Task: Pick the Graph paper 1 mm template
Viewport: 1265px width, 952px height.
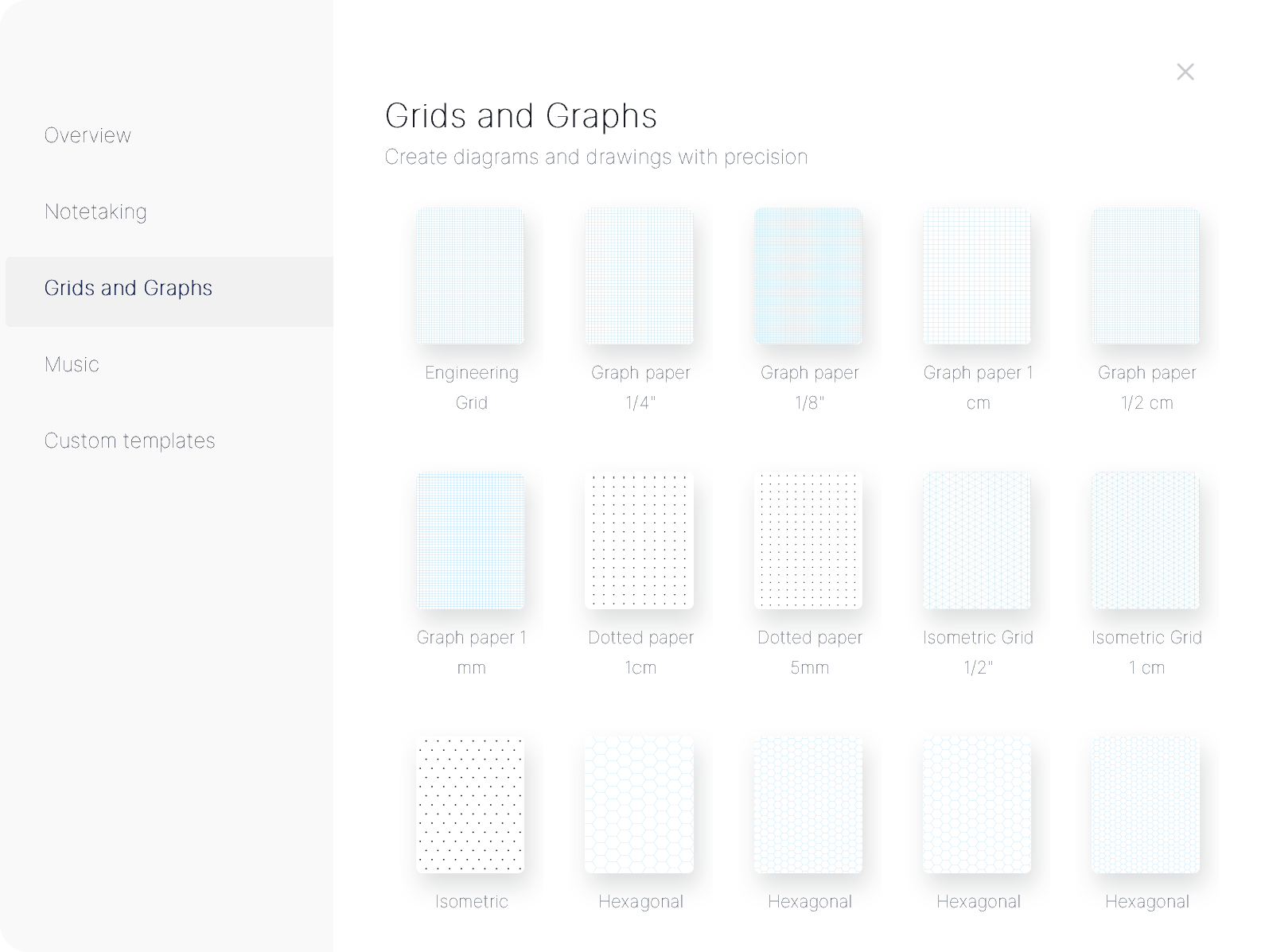Action: (470, 541)
